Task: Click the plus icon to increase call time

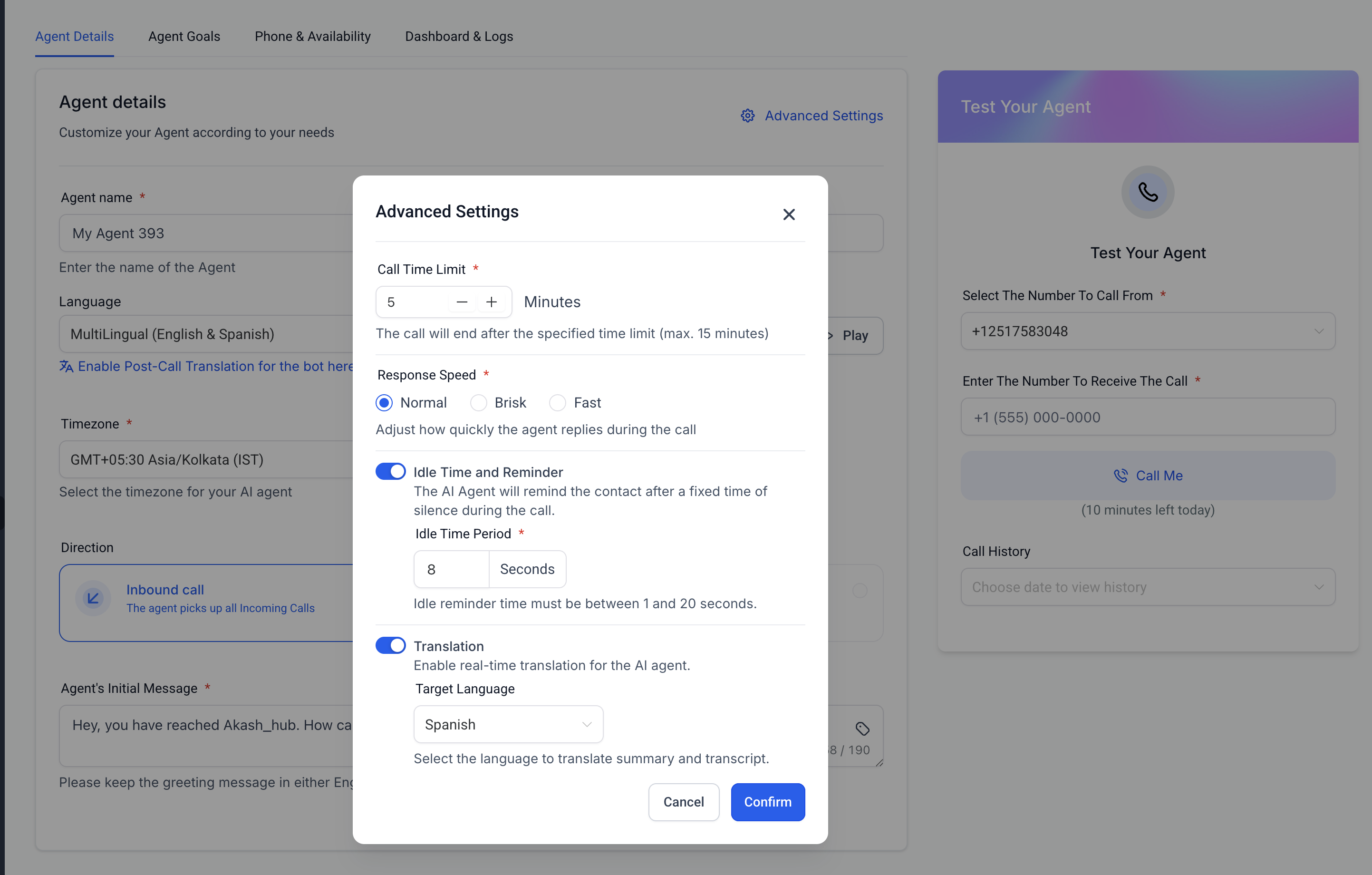Action: click(x=491, y=302)
